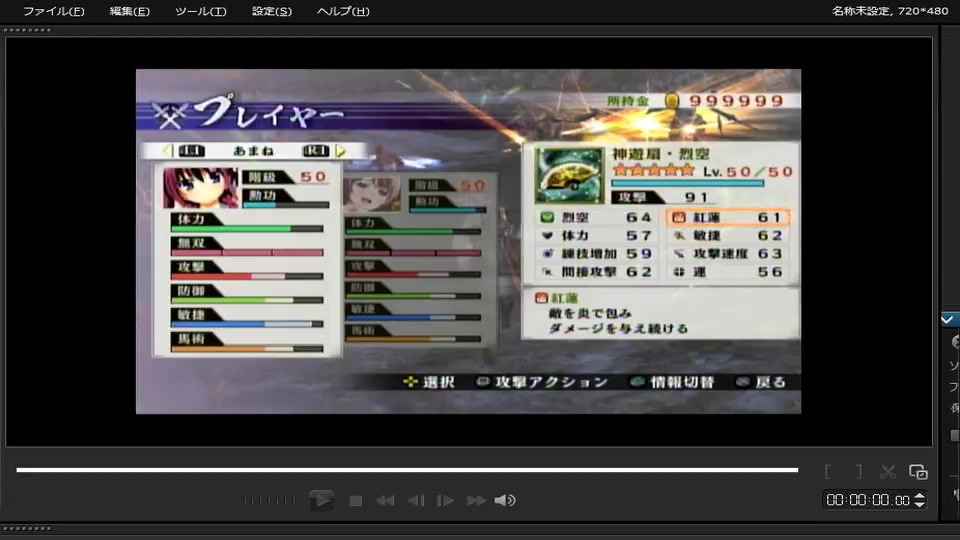
Task: Open the ヘルプ(H) menu
Action: coord(343,11)
